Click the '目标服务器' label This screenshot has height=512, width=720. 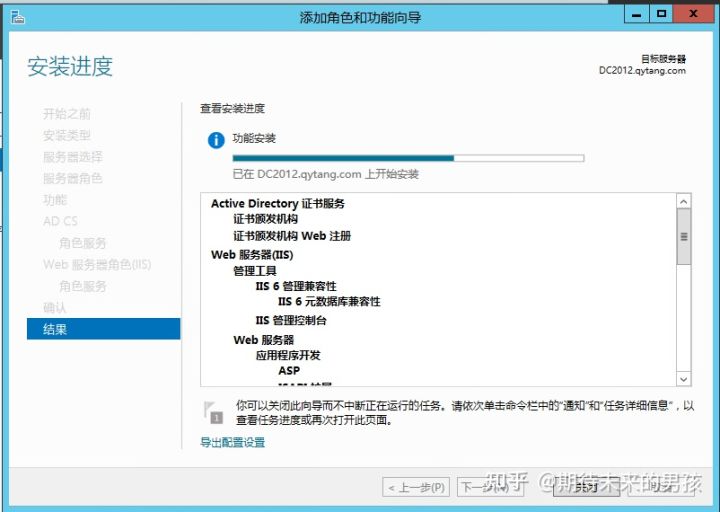click(664, 59)
